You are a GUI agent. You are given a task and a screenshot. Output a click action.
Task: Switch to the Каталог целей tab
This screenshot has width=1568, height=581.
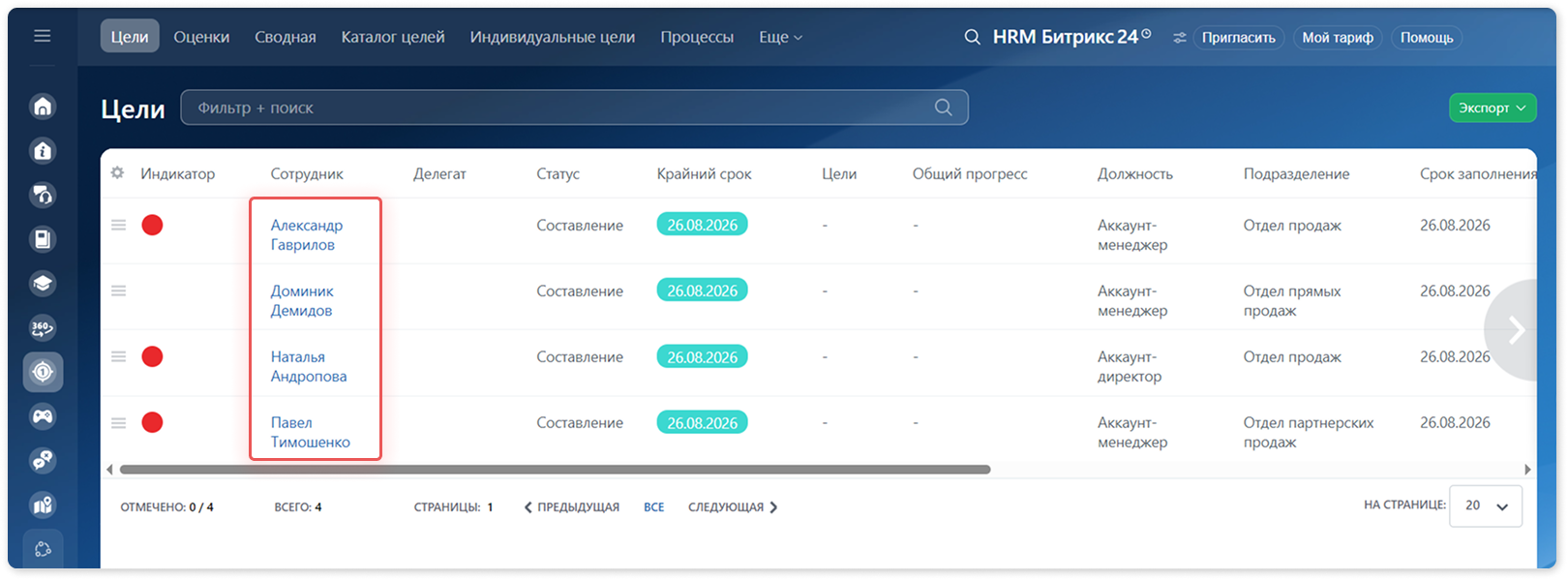(x=393, y=37)
